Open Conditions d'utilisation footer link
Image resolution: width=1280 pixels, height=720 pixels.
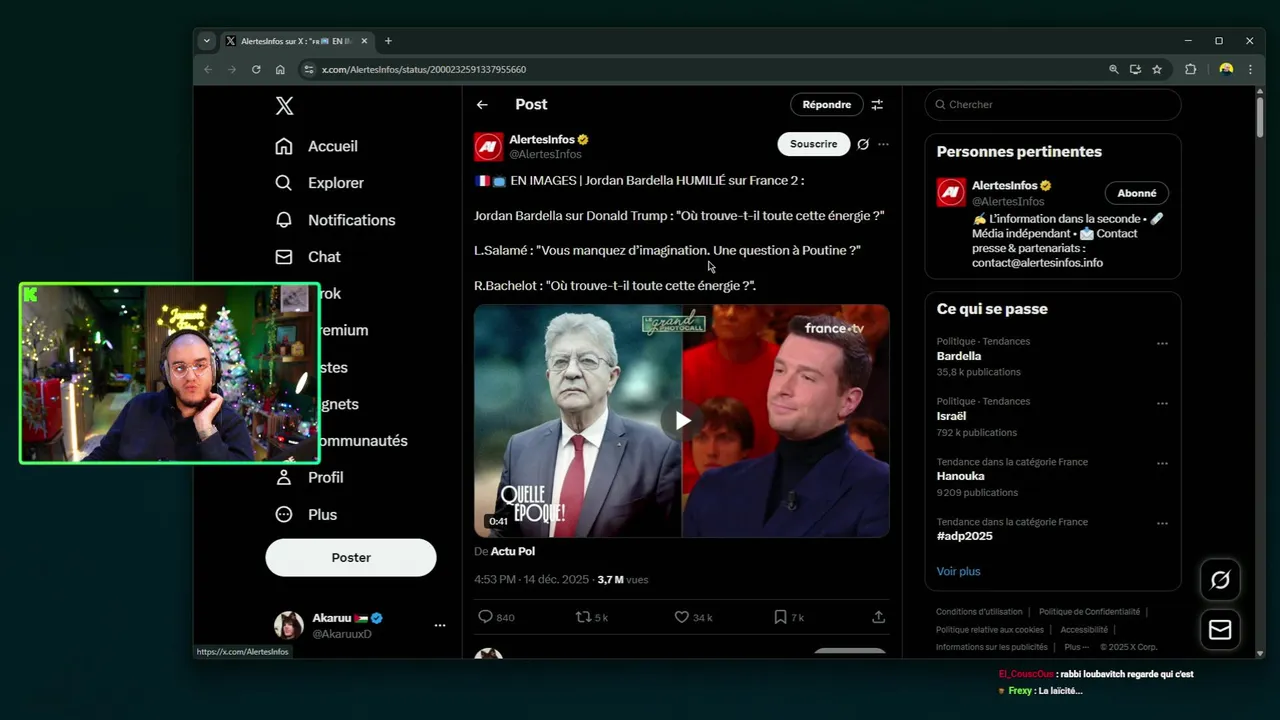coord(979,612)
